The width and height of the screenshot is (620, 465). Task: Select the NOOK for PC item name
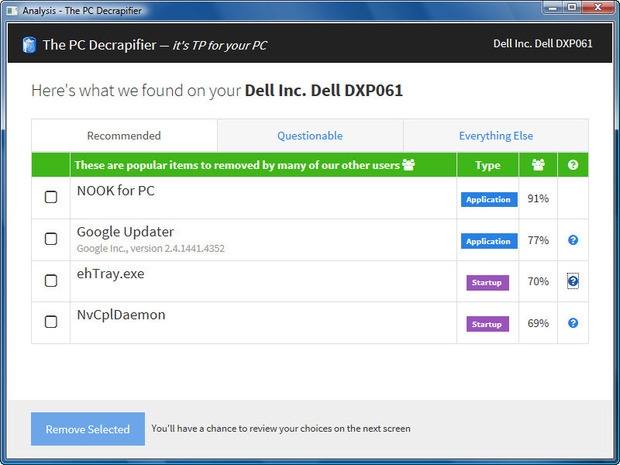[115, 191]
